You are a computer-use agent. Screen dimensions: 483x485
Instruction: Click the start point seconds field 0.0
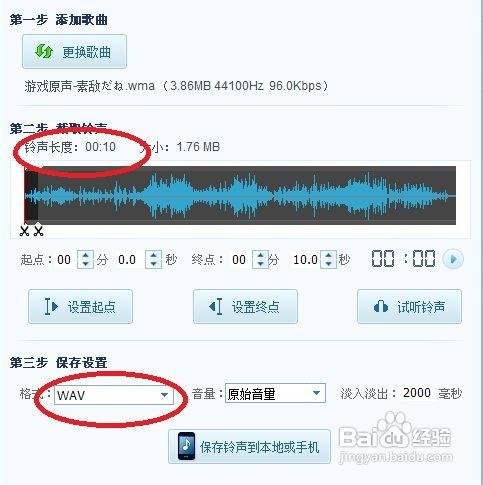[x=127, y=260]
